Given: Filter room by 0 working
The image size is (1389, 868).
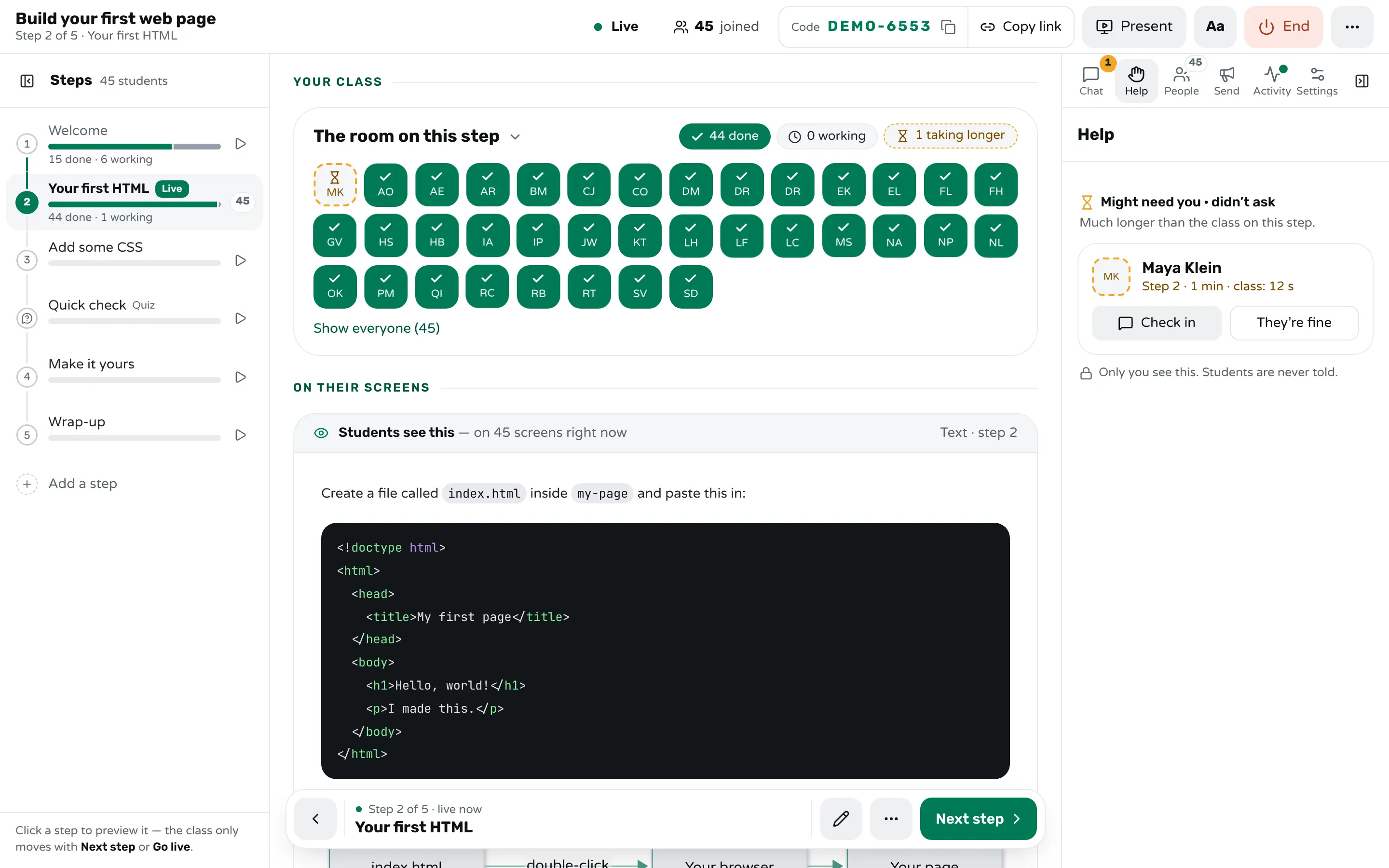Looking at the screenshot, I should pos(827,136).
